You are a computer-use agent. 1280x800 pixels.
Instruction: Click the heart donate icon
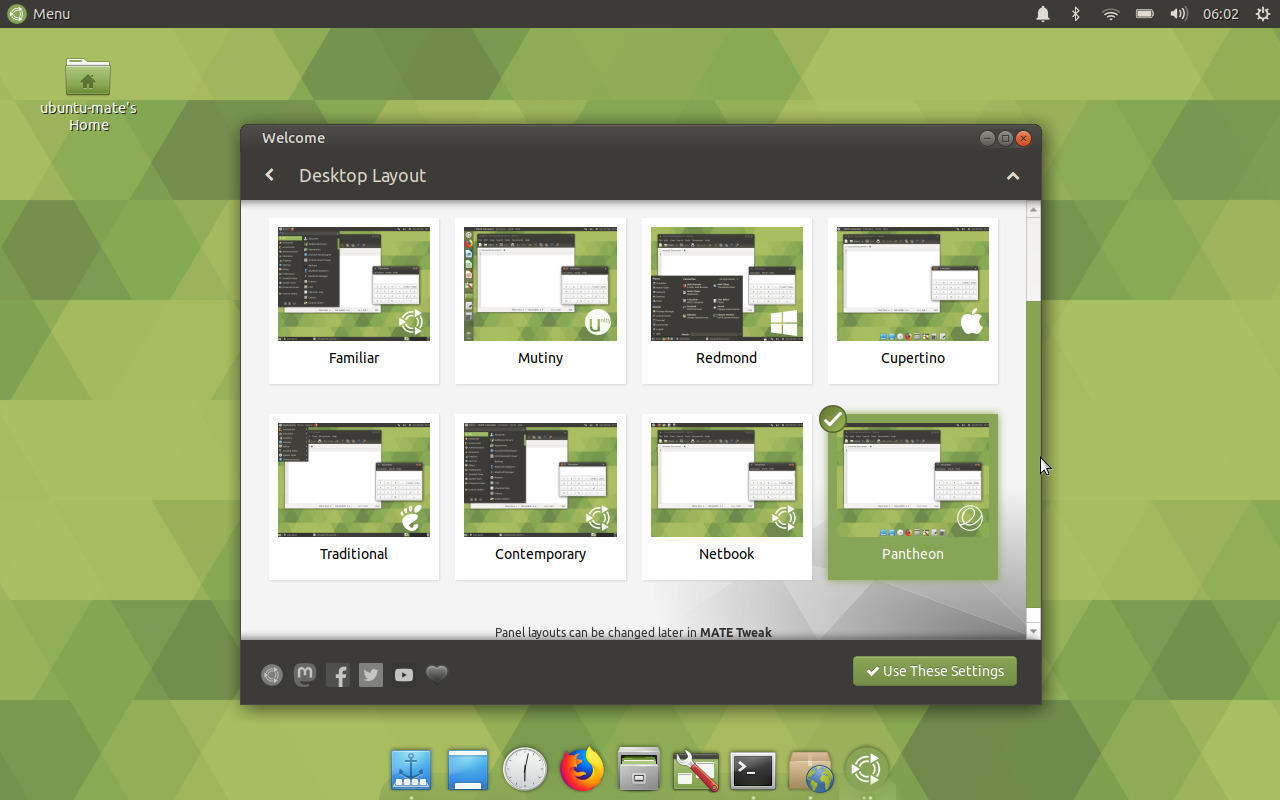437,674
